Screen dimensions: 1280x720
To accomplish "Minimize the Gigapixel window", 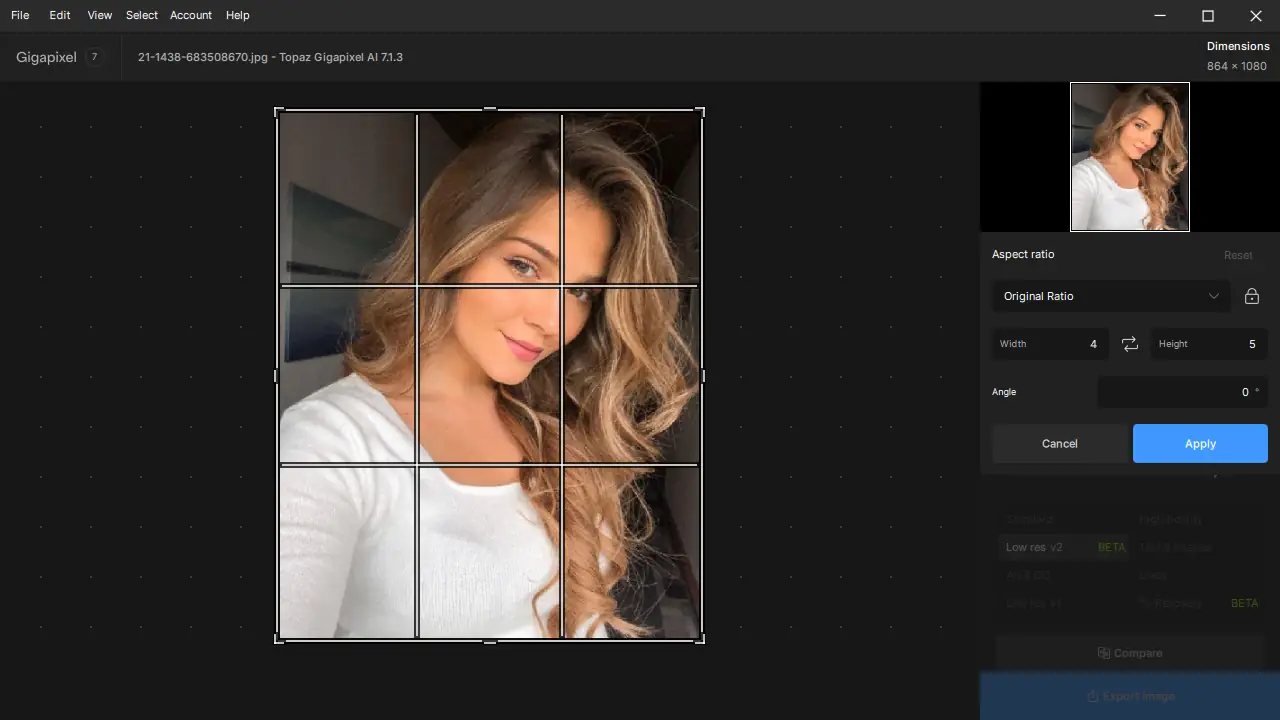I will point(1160,15).
